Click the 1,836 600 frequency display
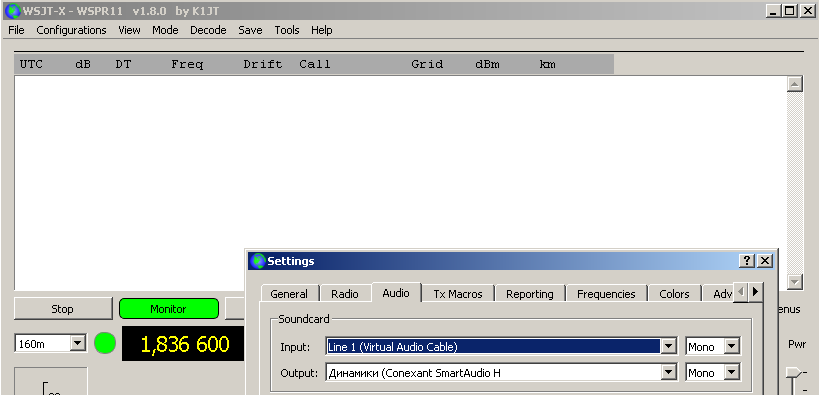819x395 pixels. 184,344
